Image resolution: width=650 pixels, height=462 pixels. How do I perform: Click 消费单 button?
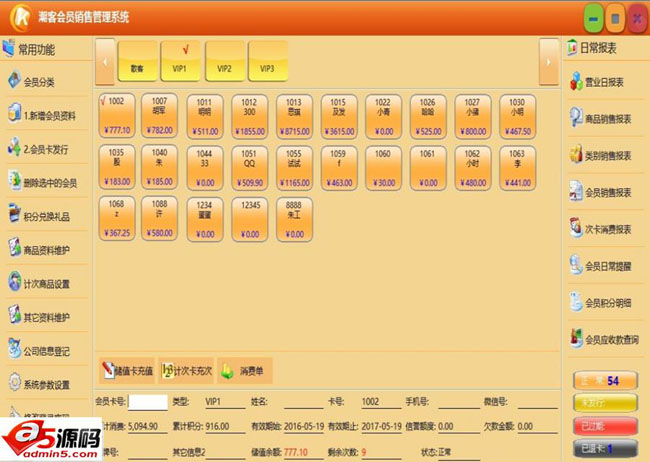coord(245,370)
